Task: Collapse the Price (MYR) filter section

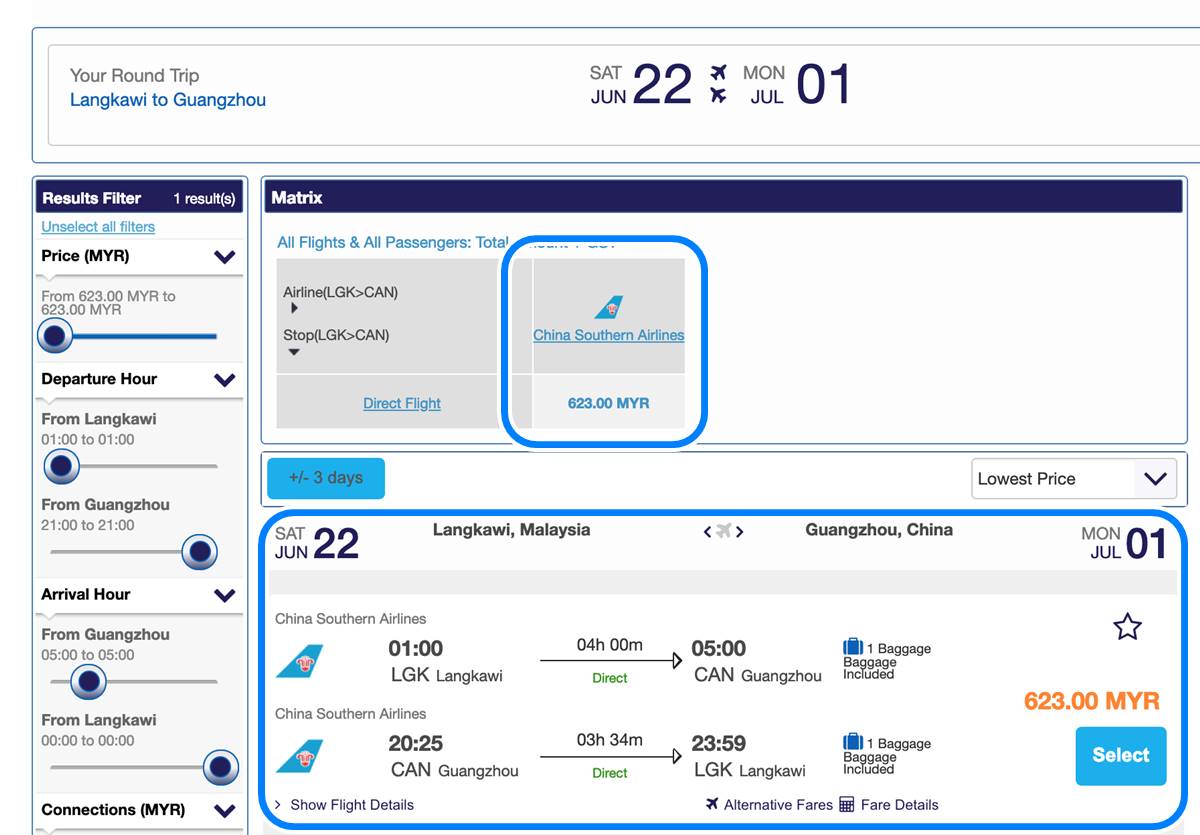Action: coord(225,257)
